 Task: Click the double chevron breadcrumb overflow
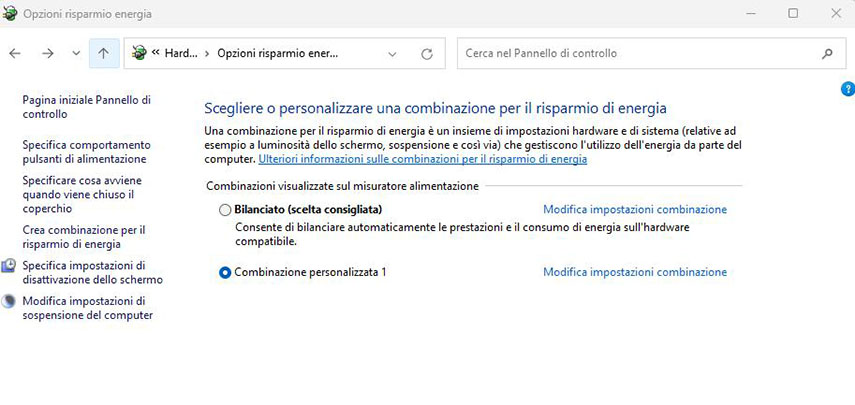click(x=155, y=53)
